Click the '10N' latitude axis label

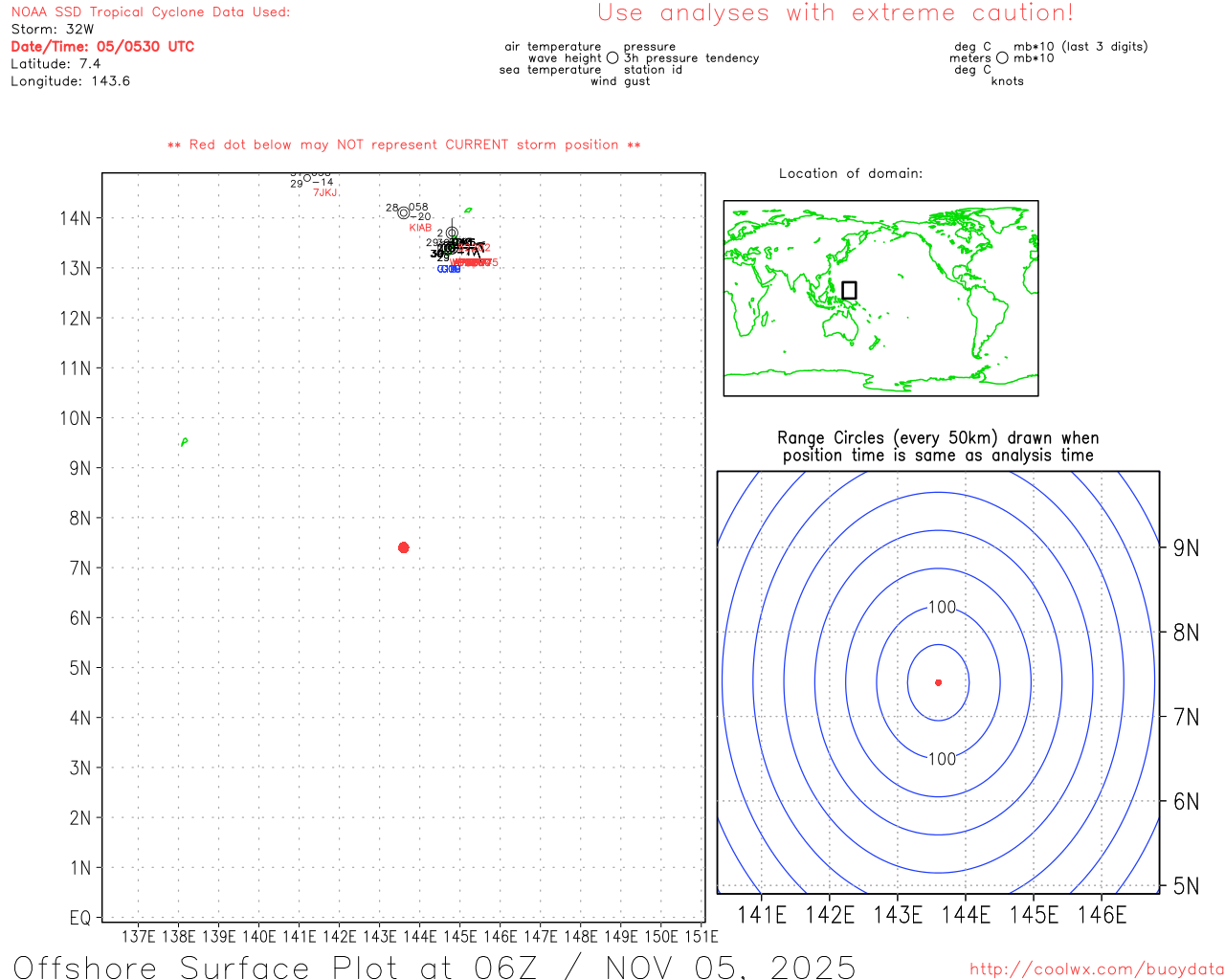click(76, 418)
